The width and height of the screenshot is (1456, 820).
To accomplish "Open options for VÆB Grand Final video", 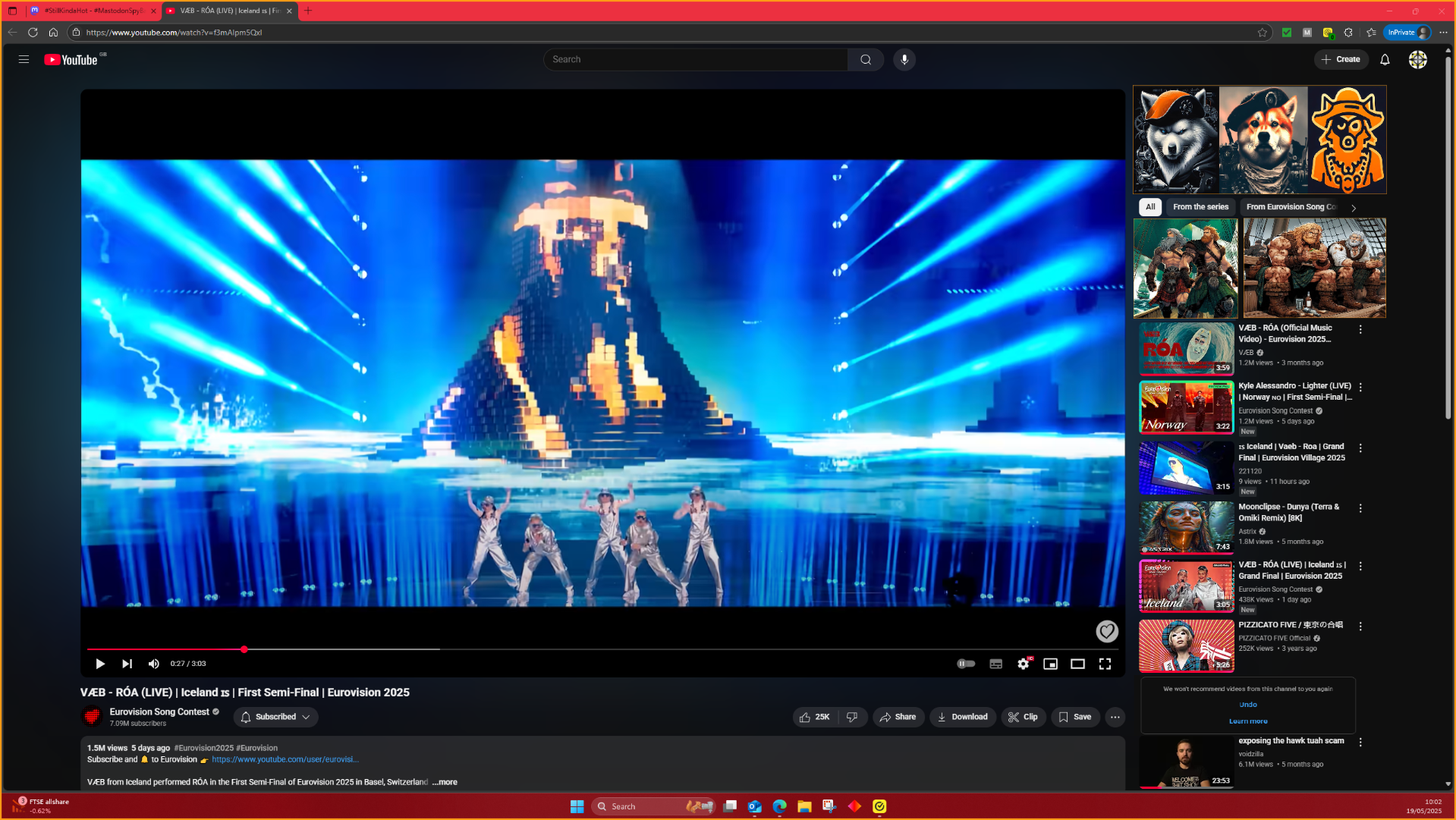I will coord(1360,567).
